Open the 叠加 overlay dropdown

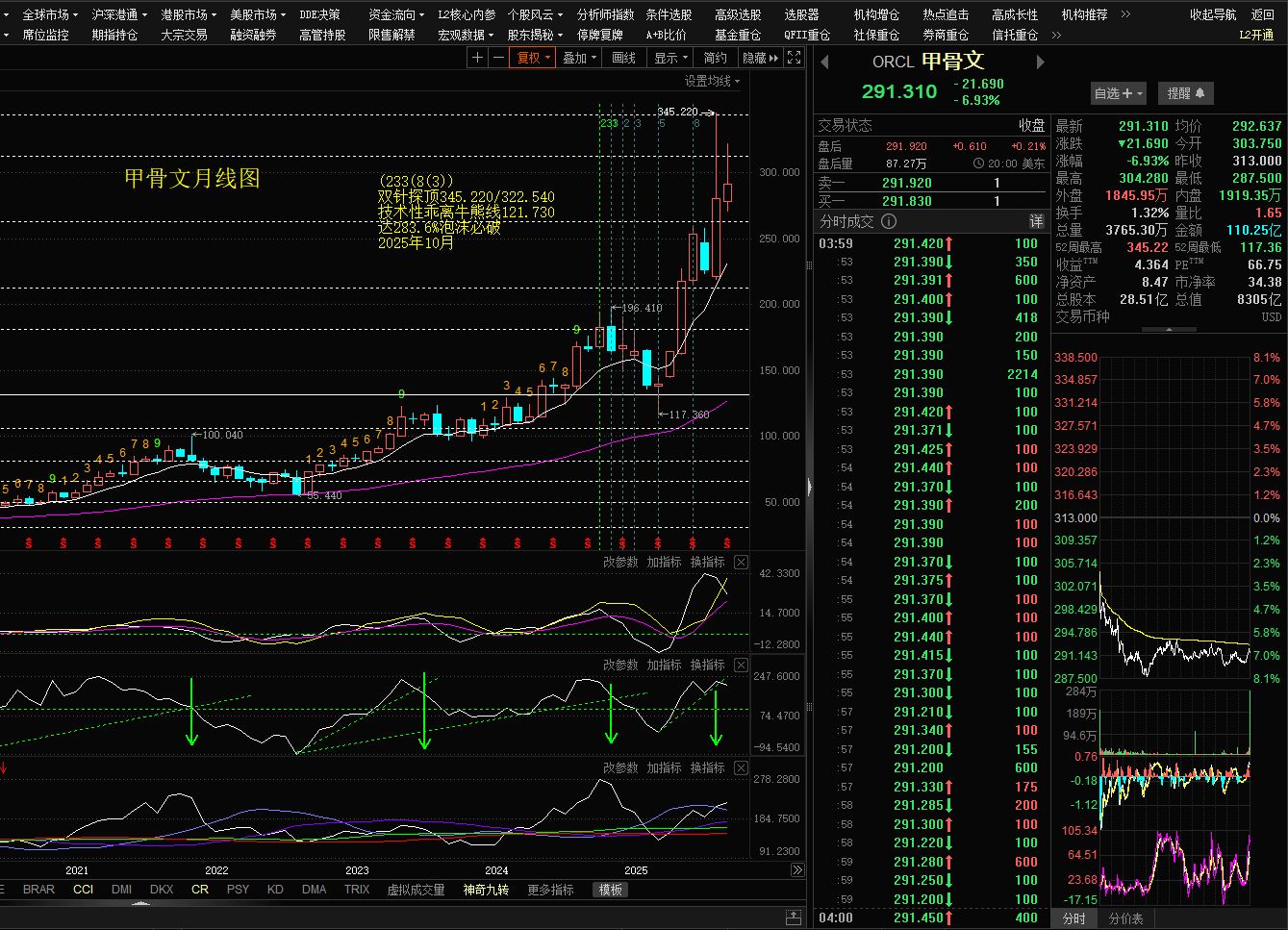click(x=580, y=58)
